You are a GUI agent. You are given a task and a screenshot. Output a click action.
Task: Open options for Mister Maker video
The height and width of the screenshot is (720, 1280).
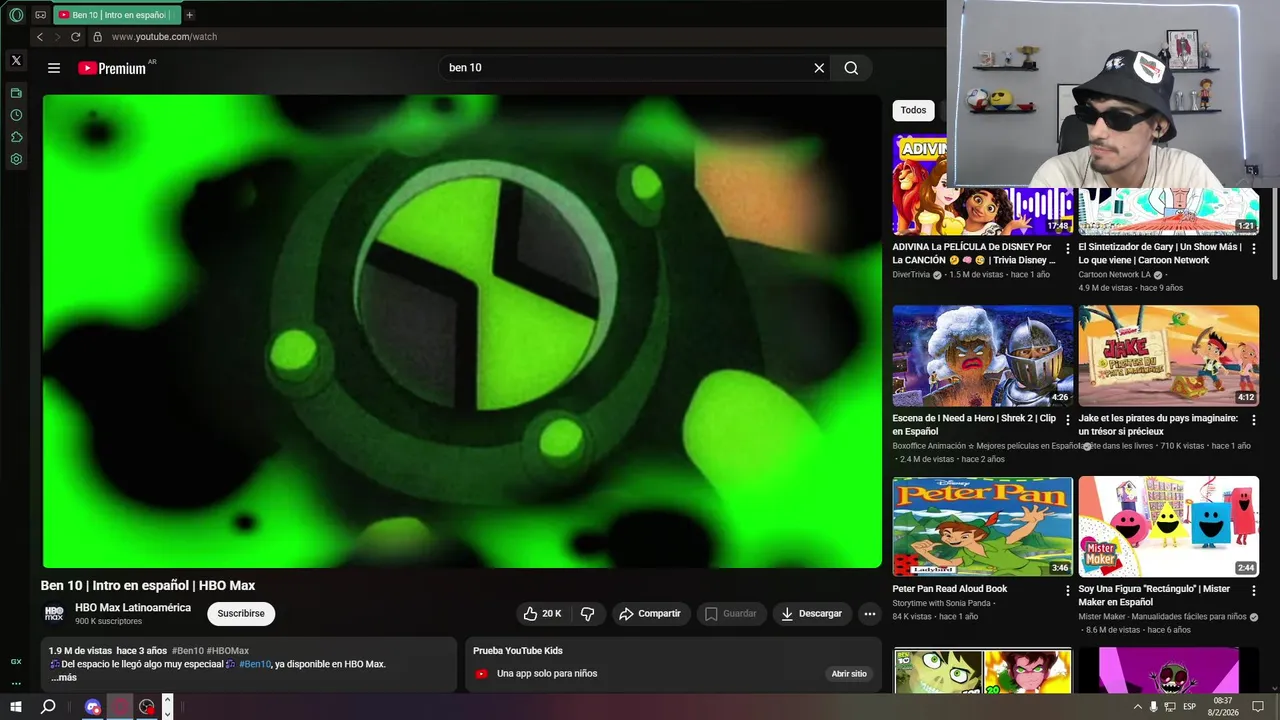[x=1254, y=591]
